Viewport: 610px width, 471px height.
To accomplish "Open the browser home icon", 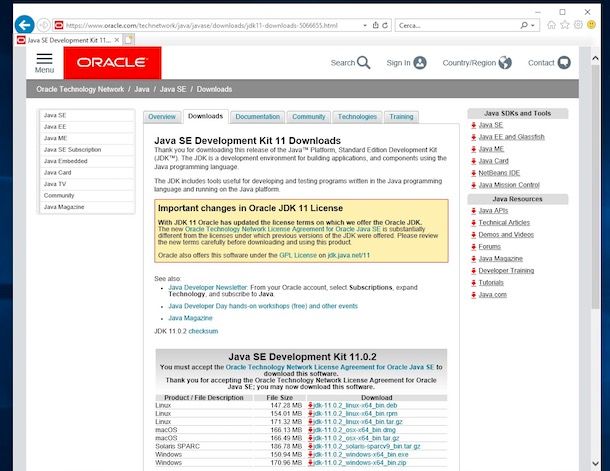I will click(551, 25).
